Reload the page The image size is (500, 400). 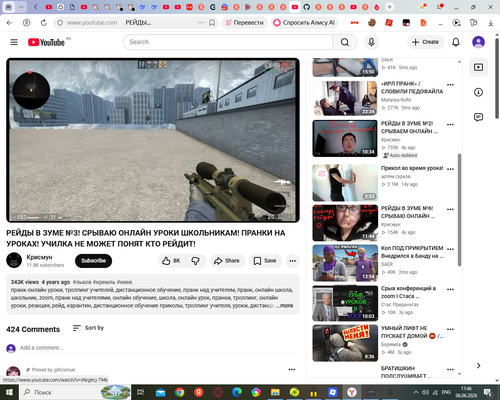click(44, 23)
